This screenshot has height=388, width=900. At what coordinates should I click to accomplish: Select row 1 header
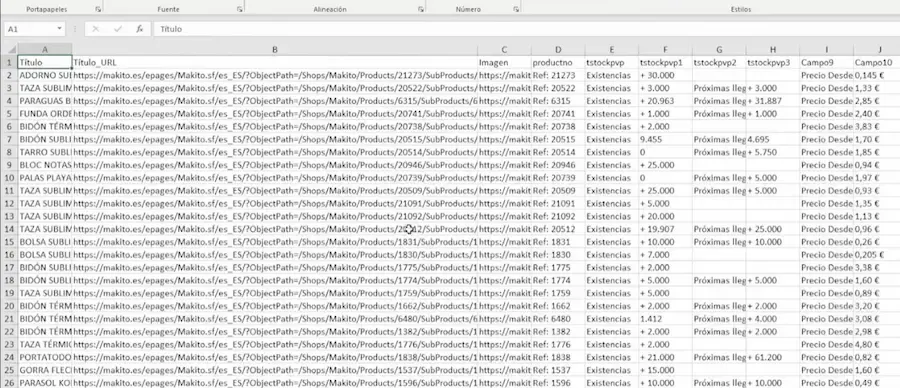pyautogui.click(x=9, y=63)
